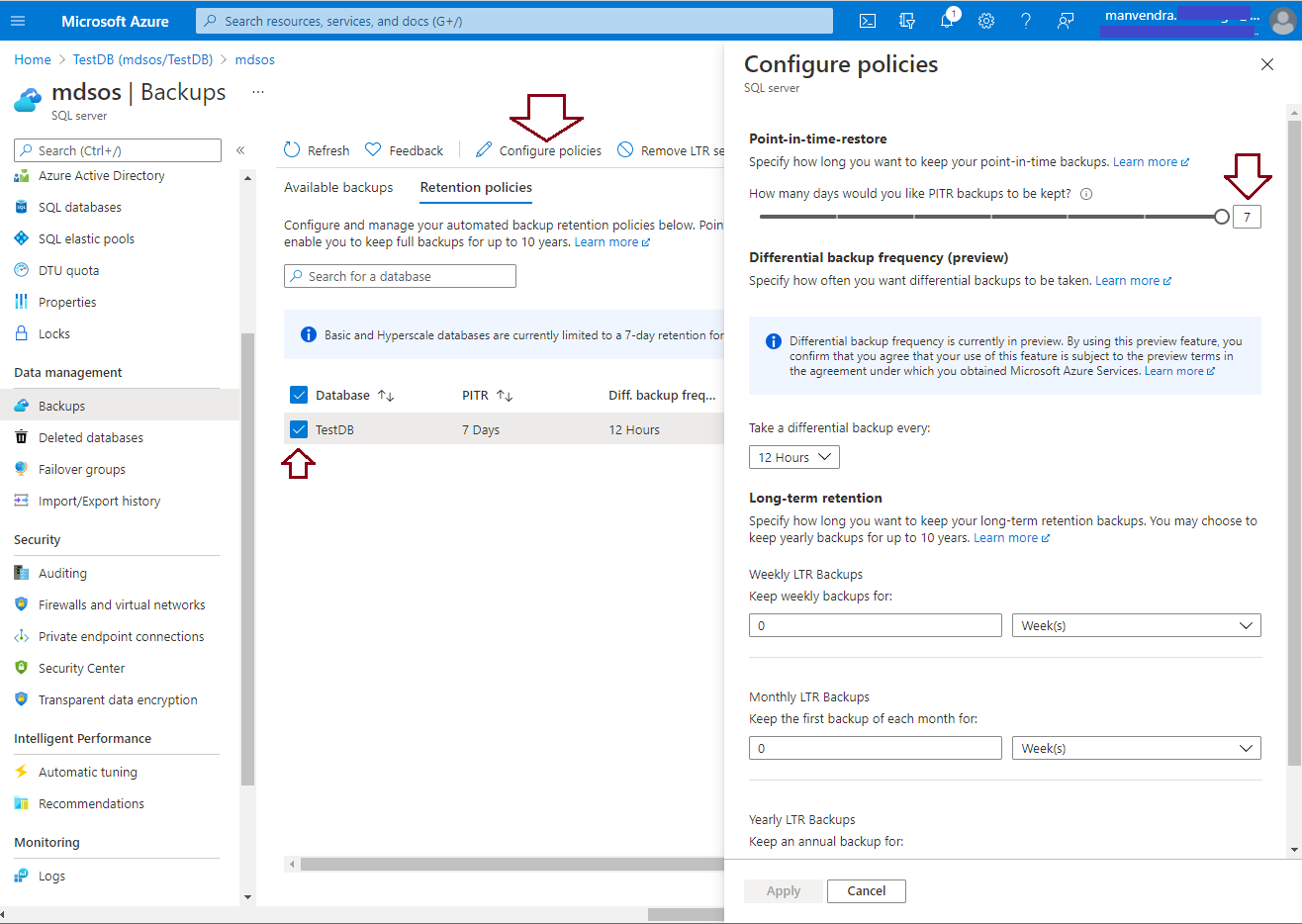Image resolution: width=1302 pixels, height=924 pixels.
Task: Click the help question mark icon
Action: tap(1026, 21)
